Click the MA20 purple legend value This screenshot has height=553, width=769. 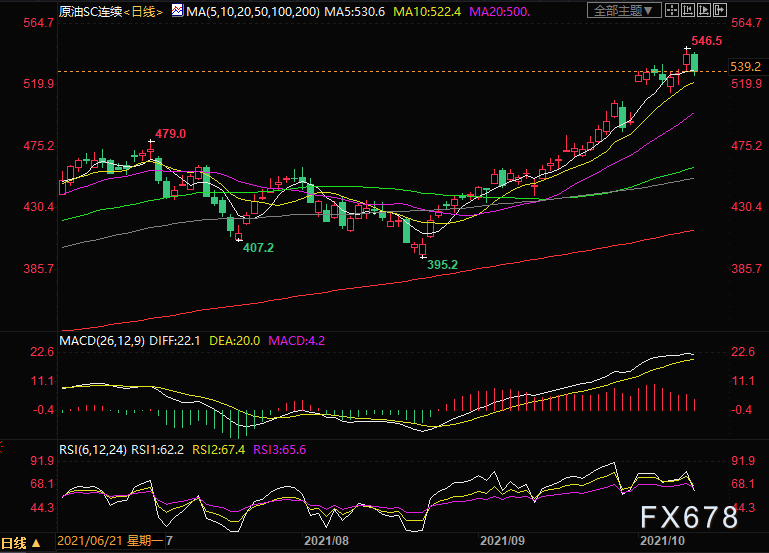500,11
